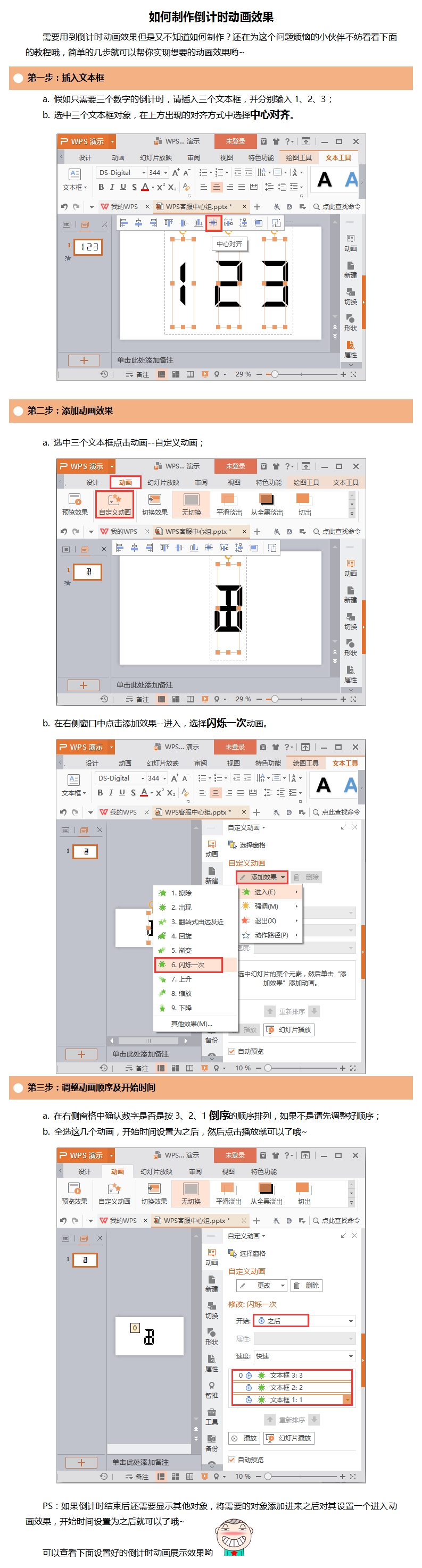
Task: Open 添加效果 dropdown in step 2b pane
Action: 262,877
